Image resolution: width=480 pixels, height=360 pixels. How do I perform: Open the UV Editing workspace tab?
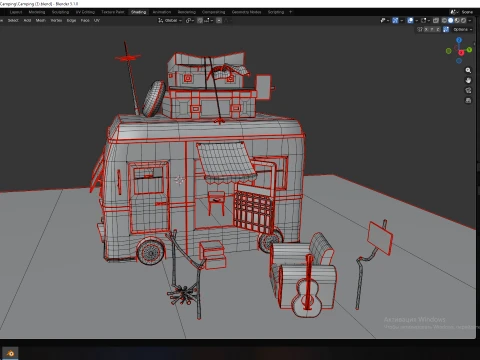tap(85, 12)
